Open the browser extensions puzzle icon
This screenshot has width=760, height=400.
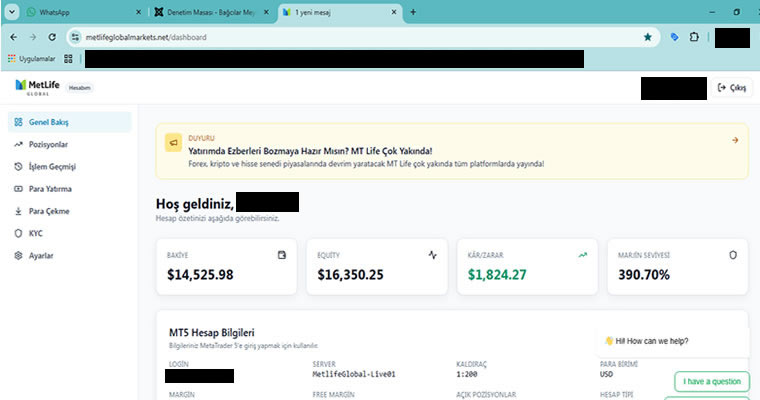(x=694, y=37)
